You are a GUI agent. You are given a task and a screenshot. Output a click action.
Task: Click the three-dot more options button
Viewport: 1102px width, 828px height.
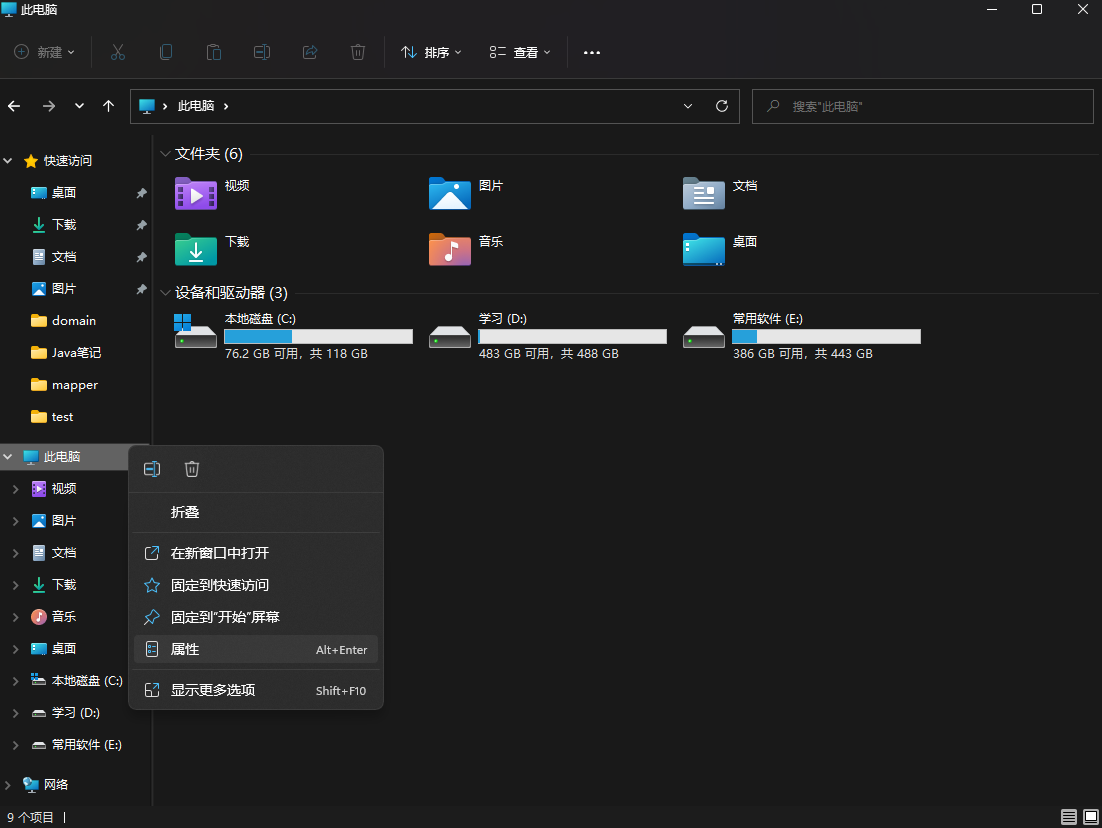pos(592,52)
